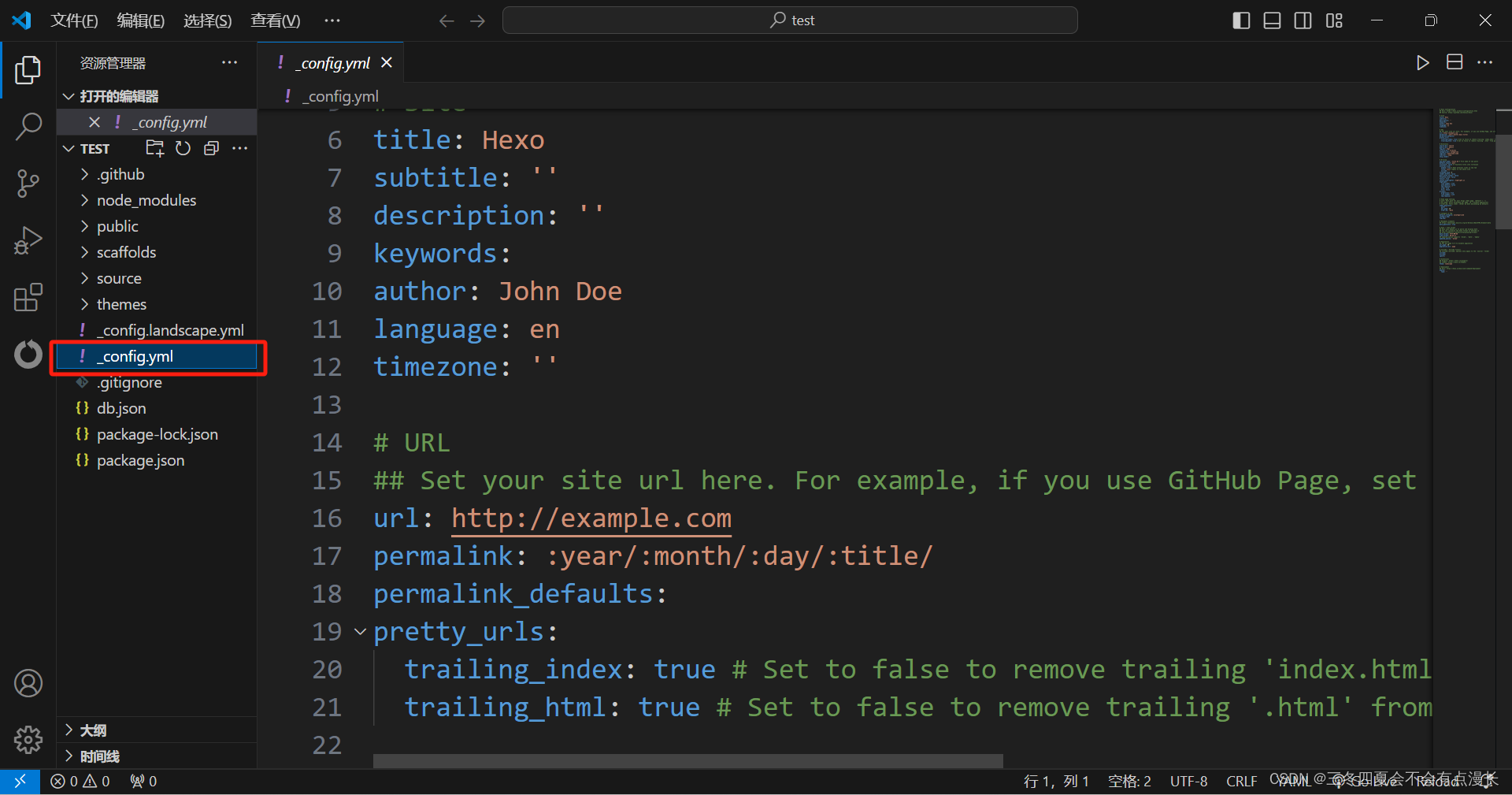The height and width of the screenshot is (795, 1512).
Task: Split the editor with split icon
Action: pyautogui.click(x=1455, y=62)
